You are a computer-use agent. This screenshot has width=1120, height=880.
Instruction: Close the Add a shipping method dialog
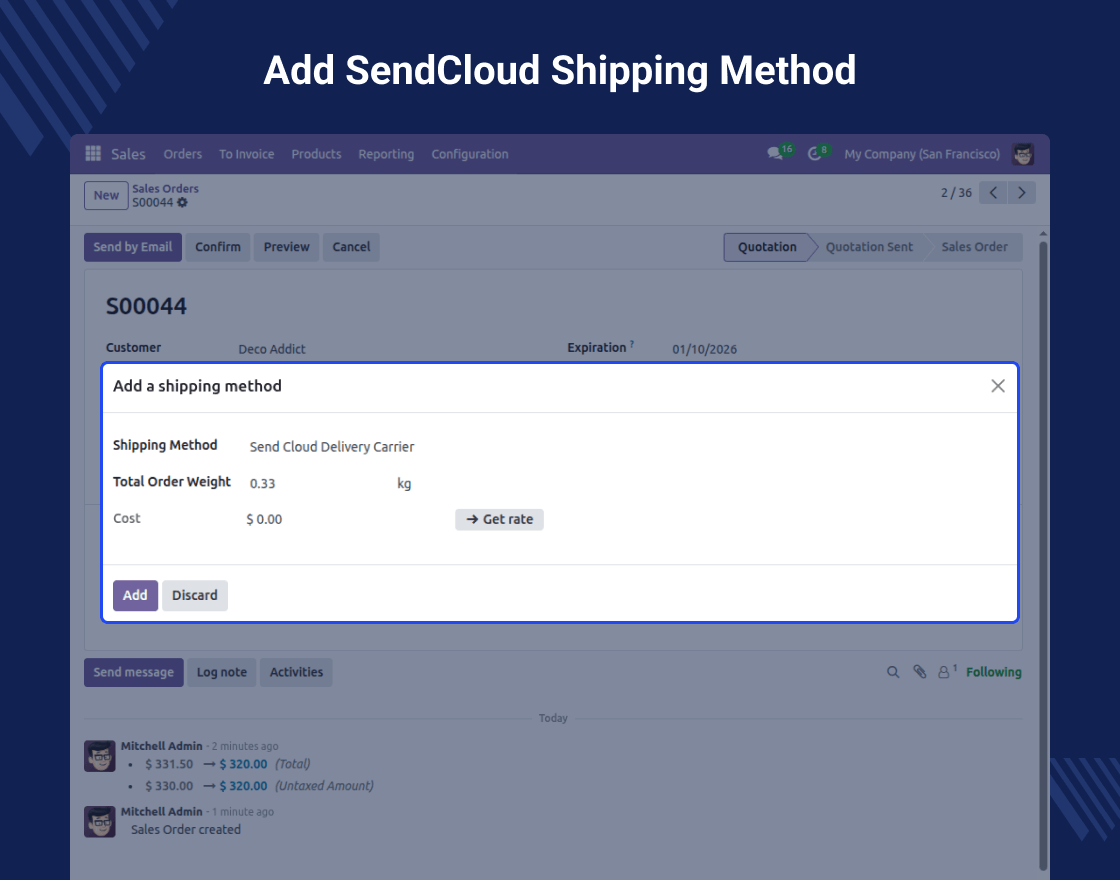[997, 386]
